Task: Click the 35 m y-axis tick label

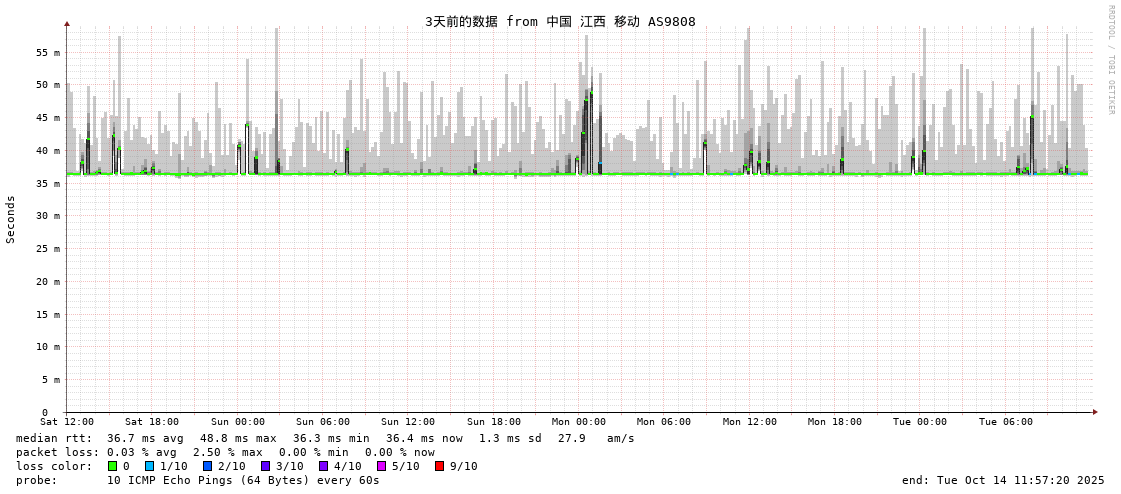Action: (49, 183)
